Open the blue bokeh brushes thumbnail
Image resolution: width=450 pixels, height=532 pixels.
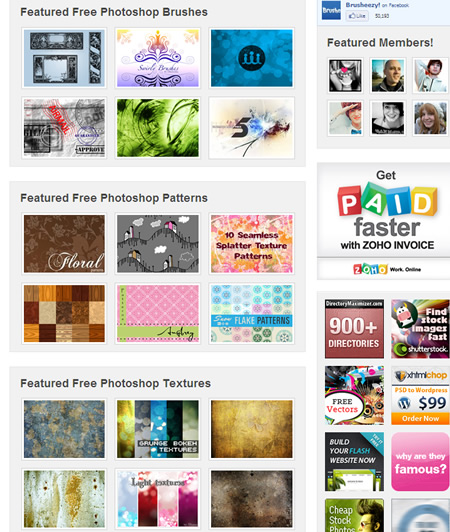click(x=251, y=58)
